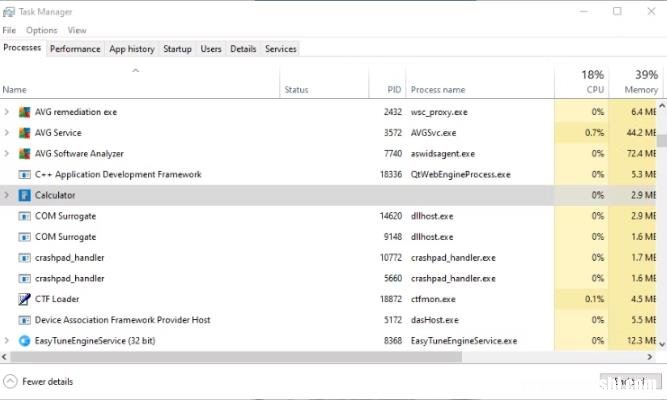The image size is (667, 400).
Task: Sort by the Memory column header
Action: click(636, 82)
